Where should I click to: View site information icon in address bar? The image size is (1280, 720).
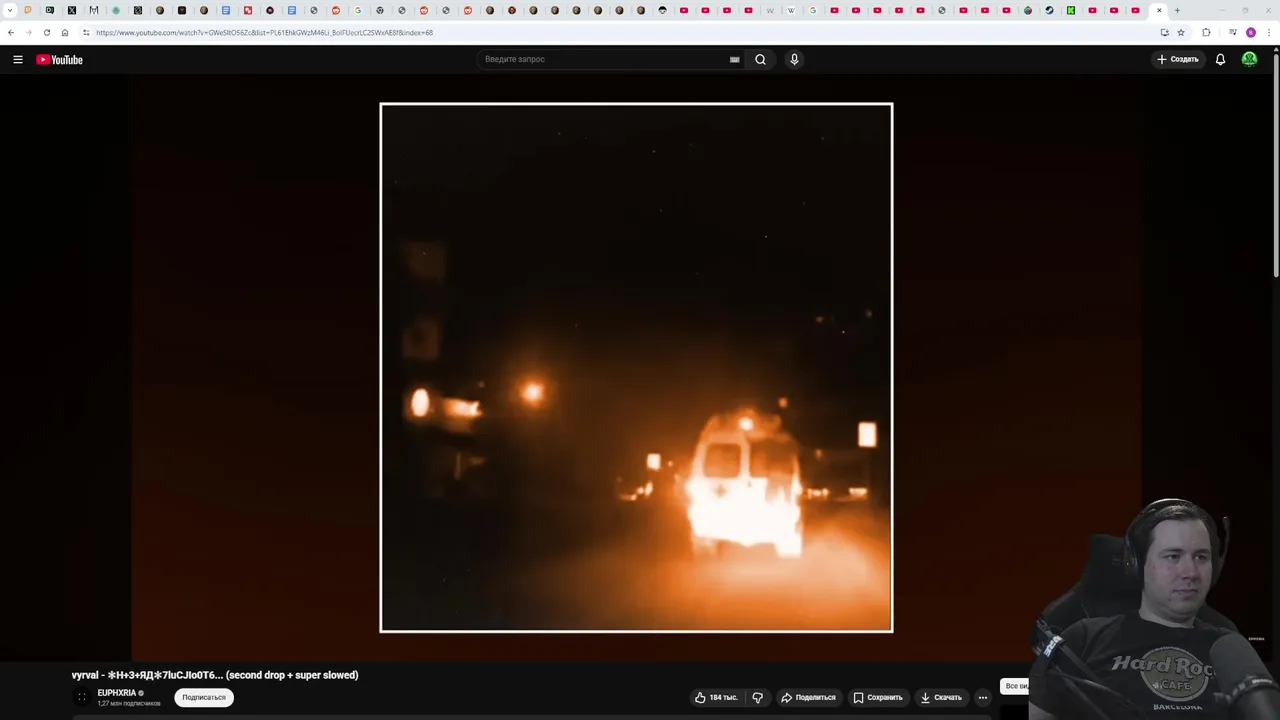(86, 33)
